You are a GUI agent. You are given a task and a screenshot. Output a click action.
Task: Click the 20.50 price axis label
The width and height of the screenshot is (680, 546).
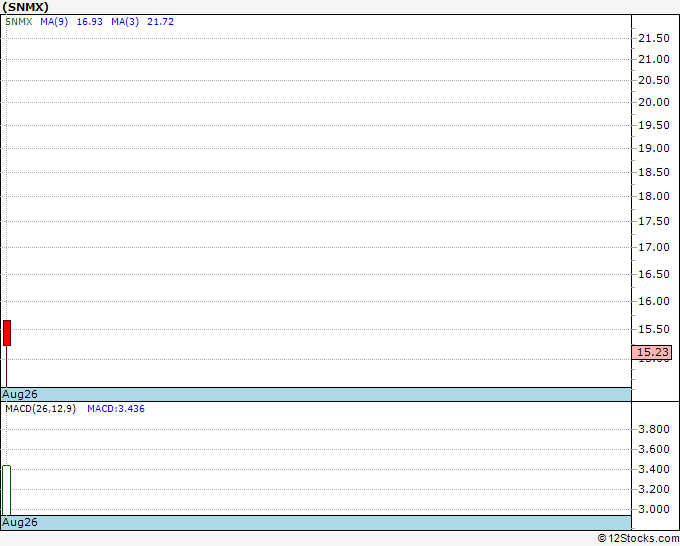(x=654, y=80)
